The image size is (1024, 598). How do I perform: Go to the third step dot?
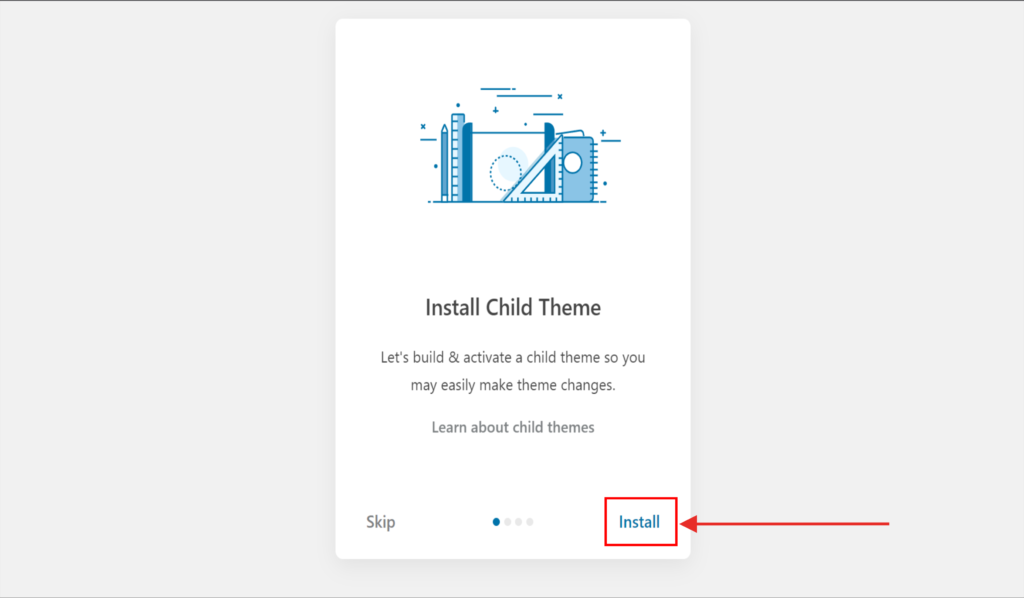pyautogui.click(x=519, y=522)
